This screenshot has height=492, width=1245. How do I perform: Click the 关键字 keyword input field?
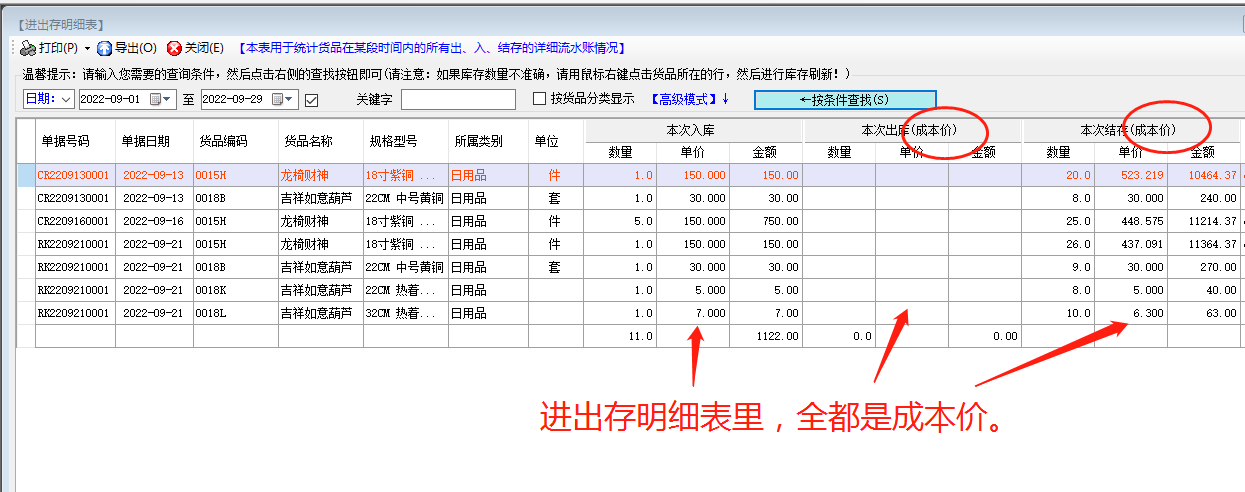tap(458, 99)
